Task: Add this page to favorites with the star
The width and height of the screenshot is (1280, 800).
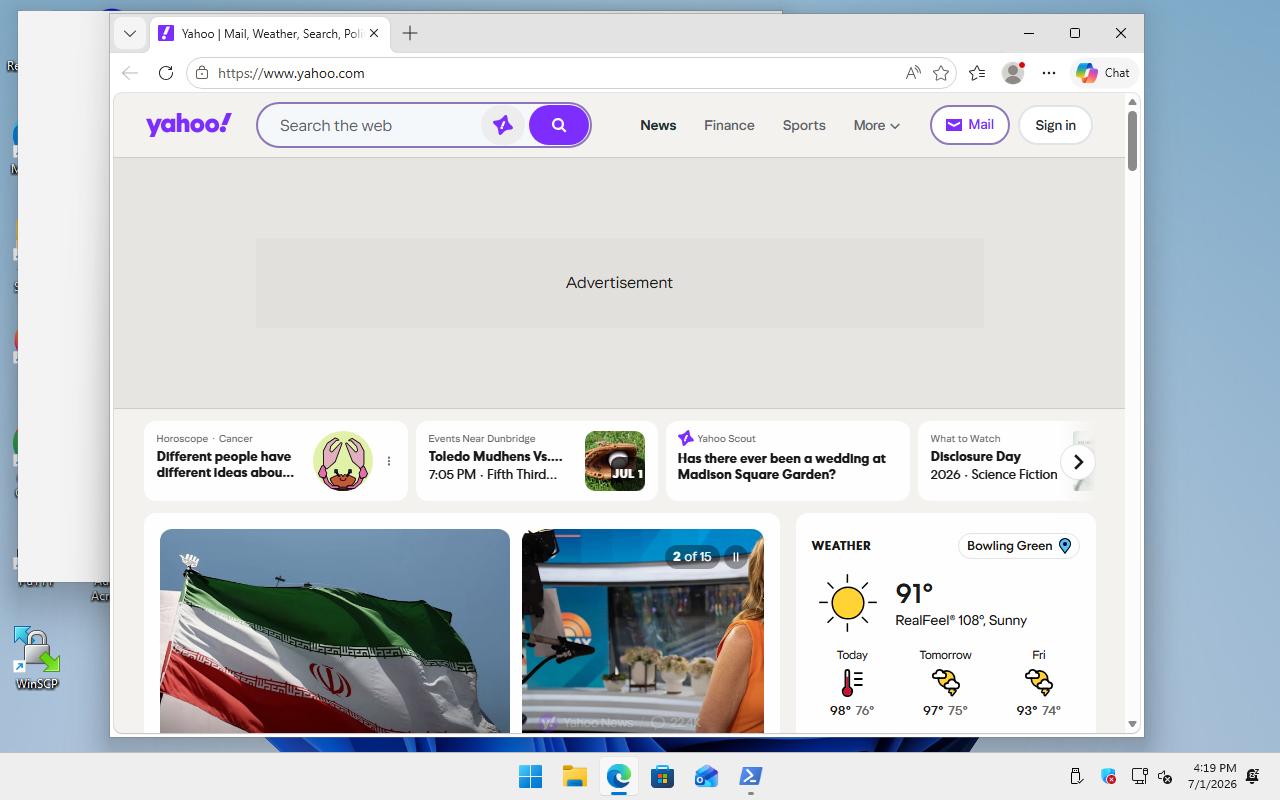Action: click(941, 73)
